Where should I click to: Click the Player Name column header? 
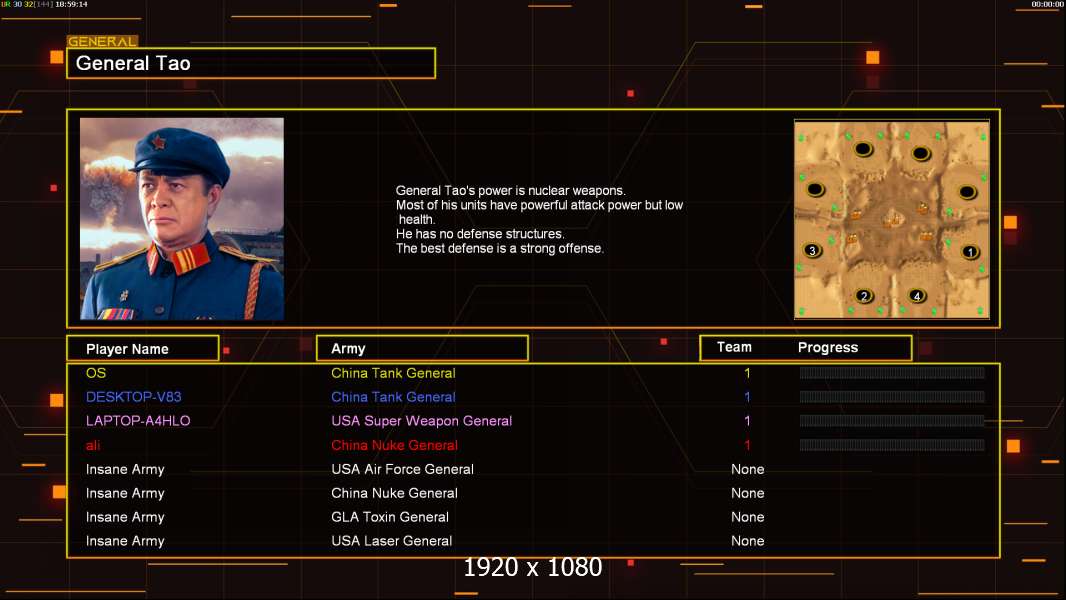[x=143, y=349]
